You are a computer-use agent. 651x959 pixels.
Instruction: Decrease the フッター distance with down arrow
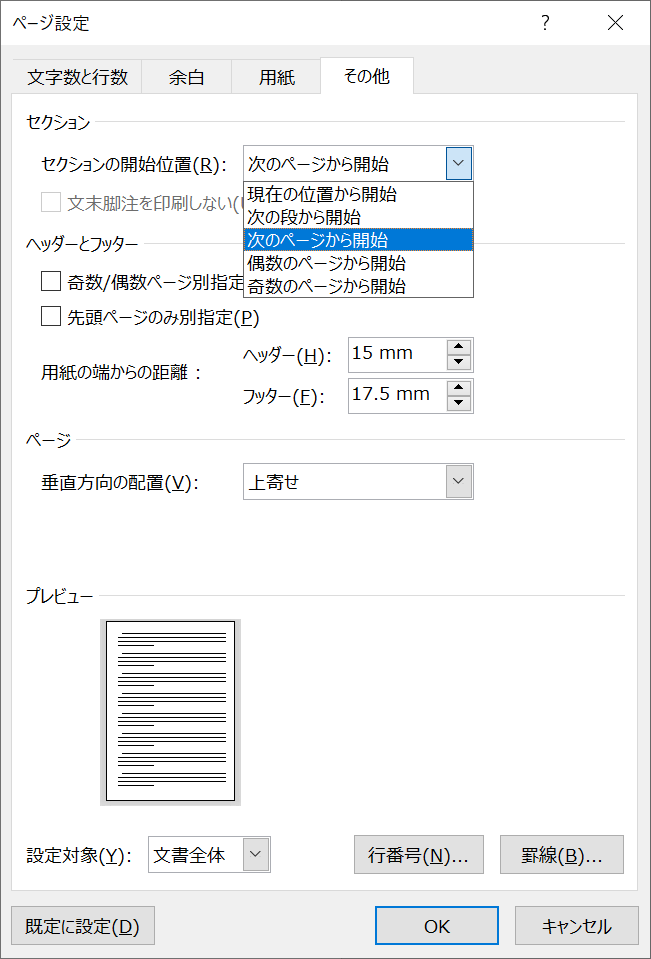click(459, 404)
